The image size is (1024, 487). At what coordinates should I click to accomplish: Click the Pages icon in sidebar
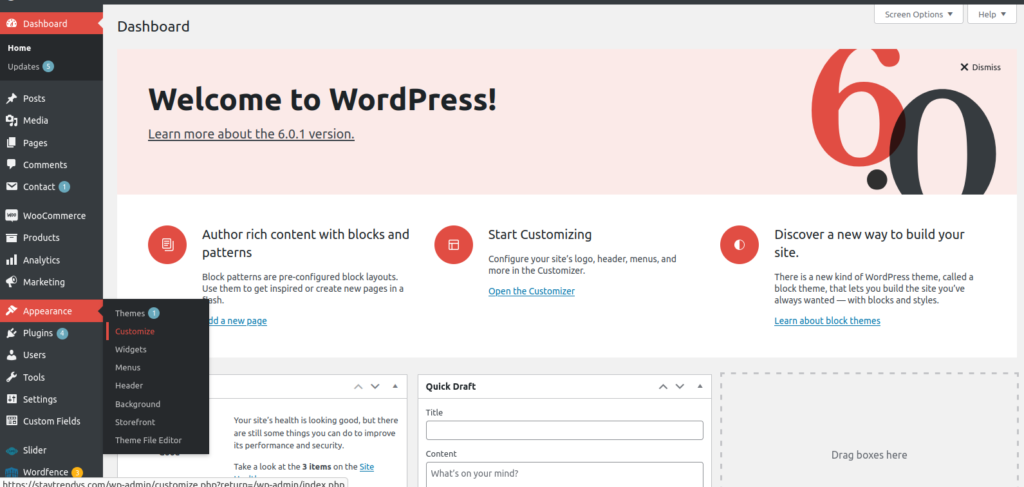[11, 143]
